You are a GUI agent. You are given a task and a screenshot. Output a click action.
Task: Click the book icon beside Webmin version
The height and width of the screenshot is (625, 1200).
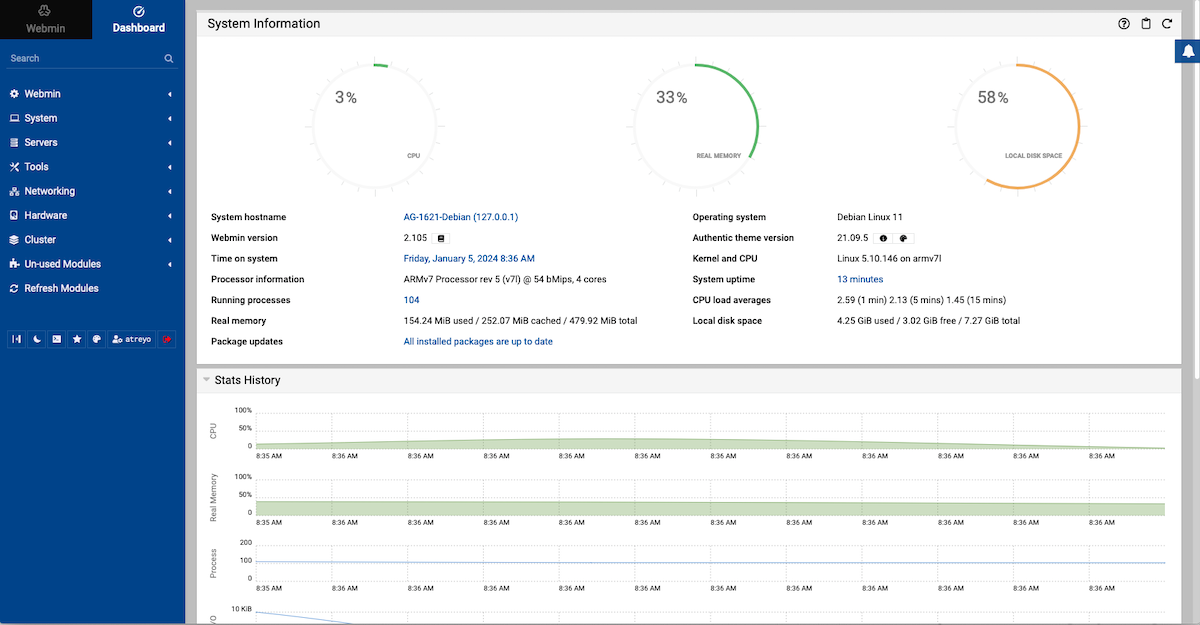[x=442, y=238]
